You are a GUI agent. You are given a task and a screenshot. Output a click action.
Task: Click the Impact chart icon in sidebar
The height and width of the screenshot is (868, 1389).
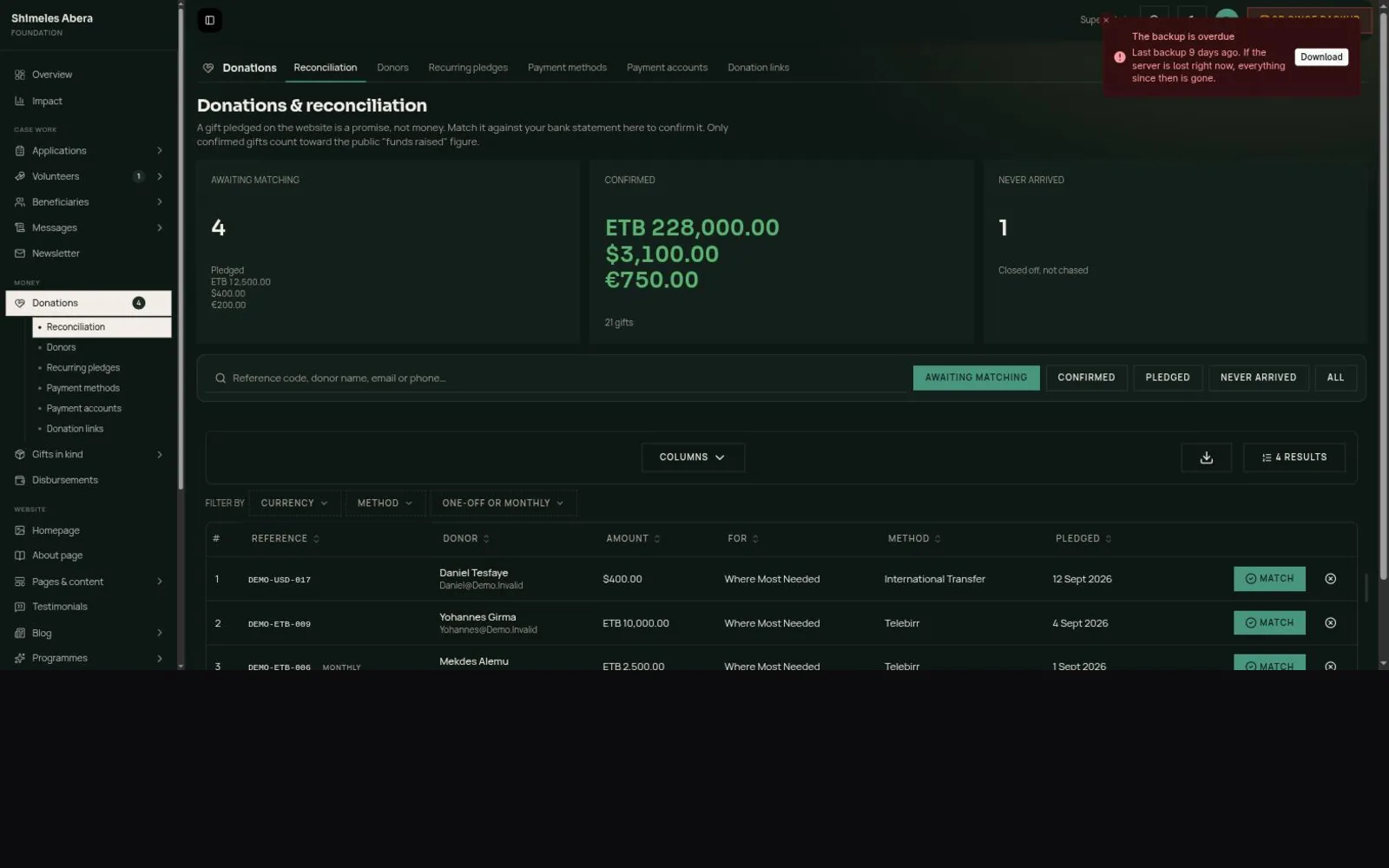coord(20,102)
